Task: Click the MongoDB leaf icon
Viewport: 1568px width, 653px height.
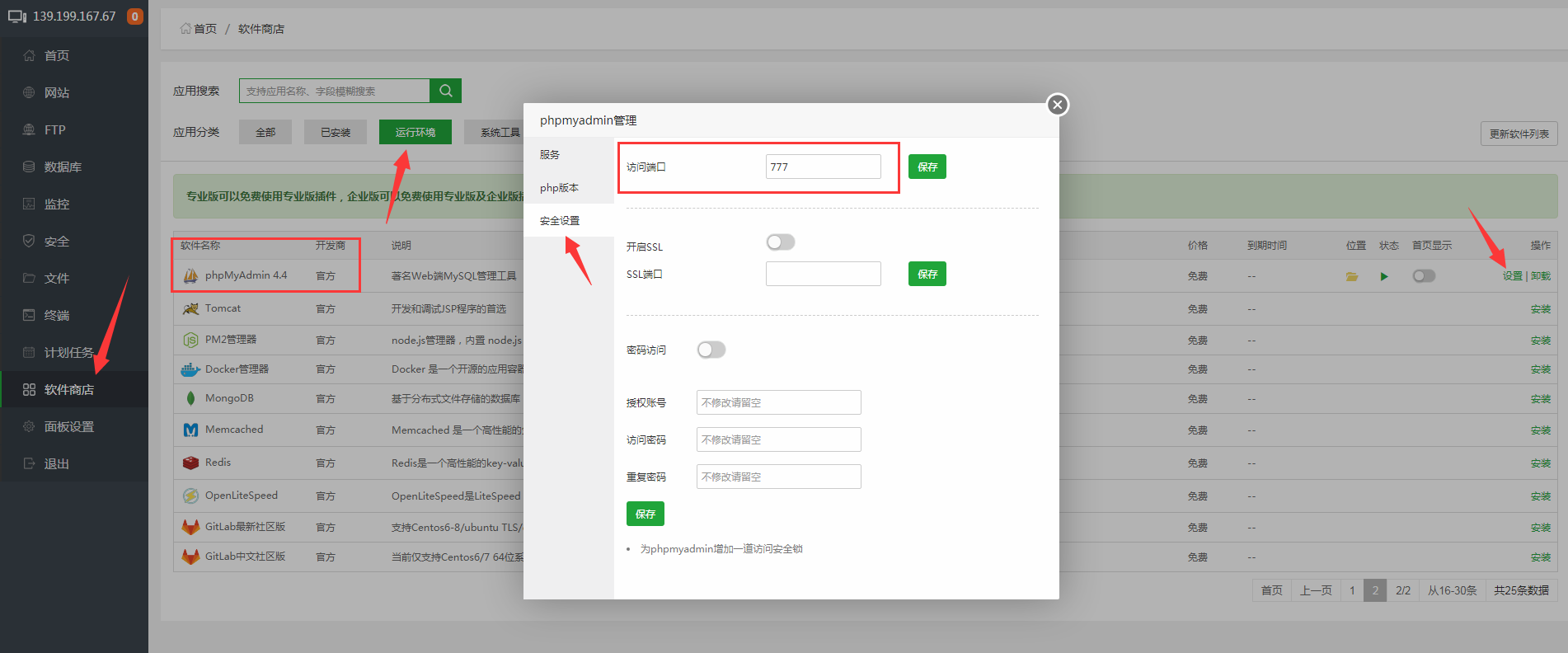Action: point(190,398)
